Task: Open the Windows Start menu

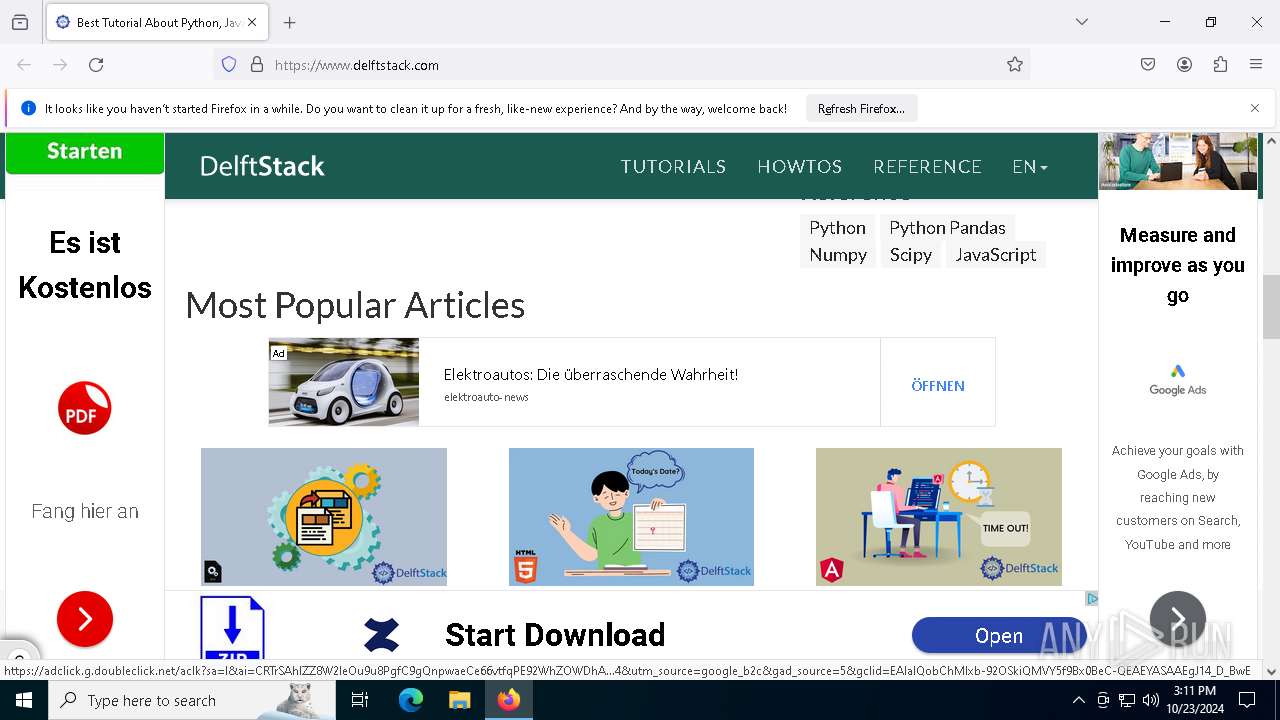Action: tap(24, 700)
